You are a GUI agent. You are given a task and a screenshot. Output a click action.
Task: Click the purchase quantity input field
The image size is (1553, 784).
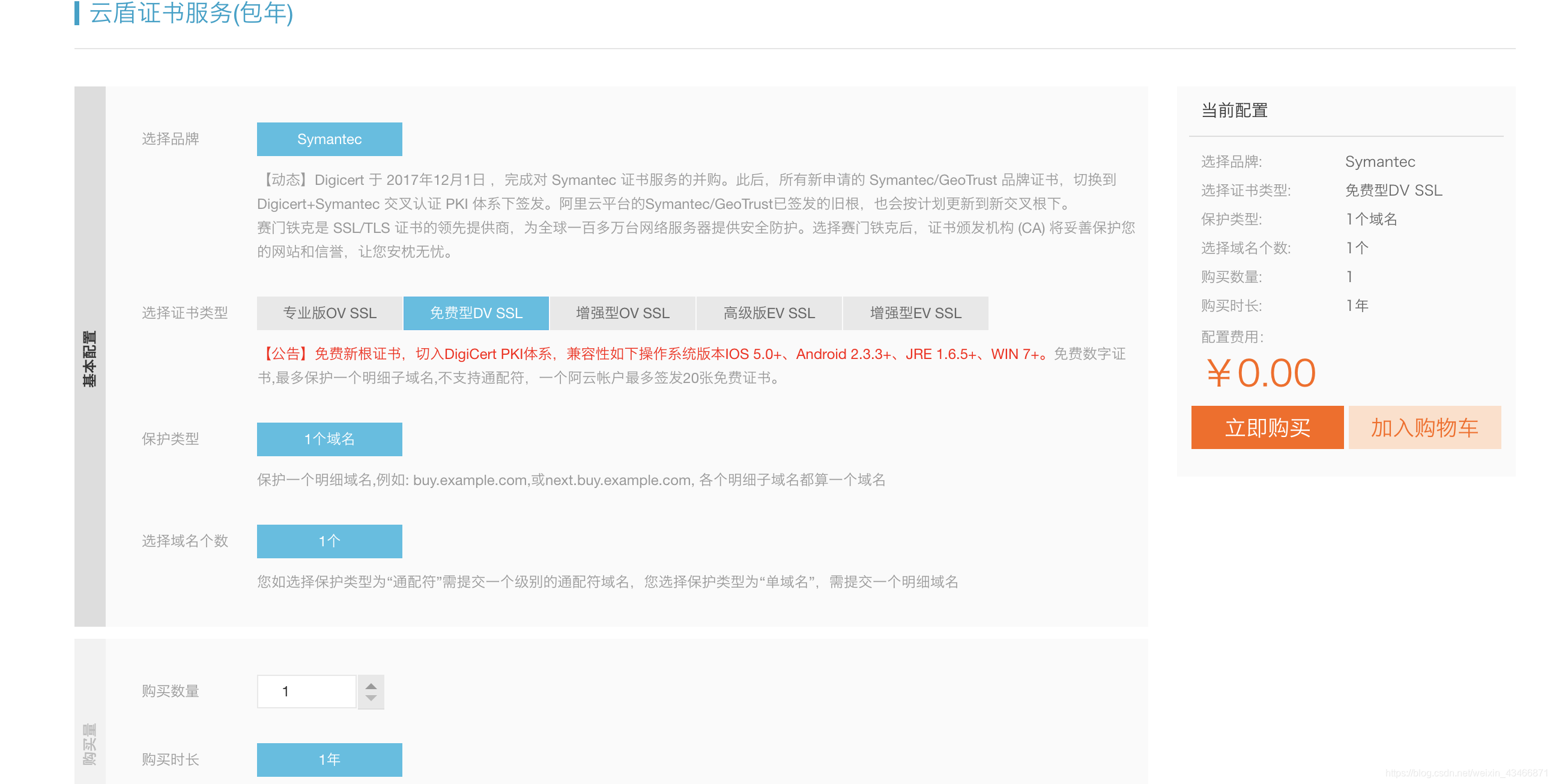(x=306, y=692)
